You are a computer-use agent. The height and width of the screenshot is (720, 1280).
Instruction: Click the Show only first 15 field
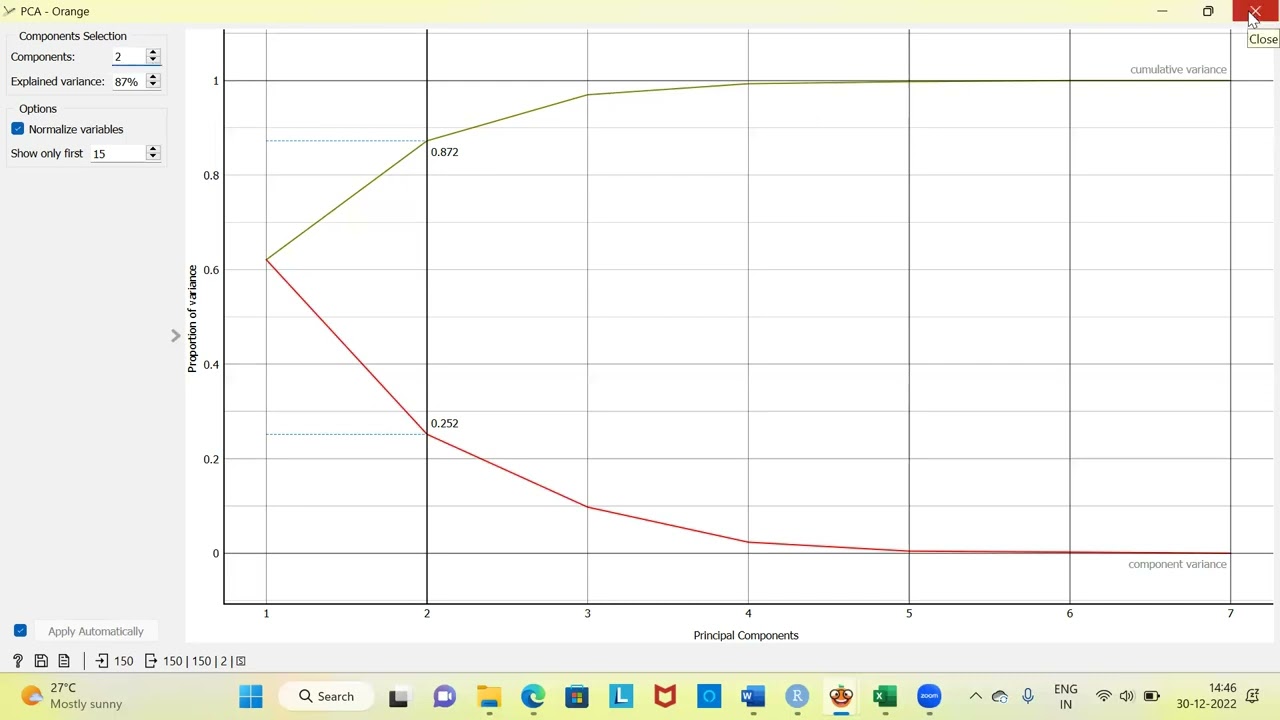(118, 153)
